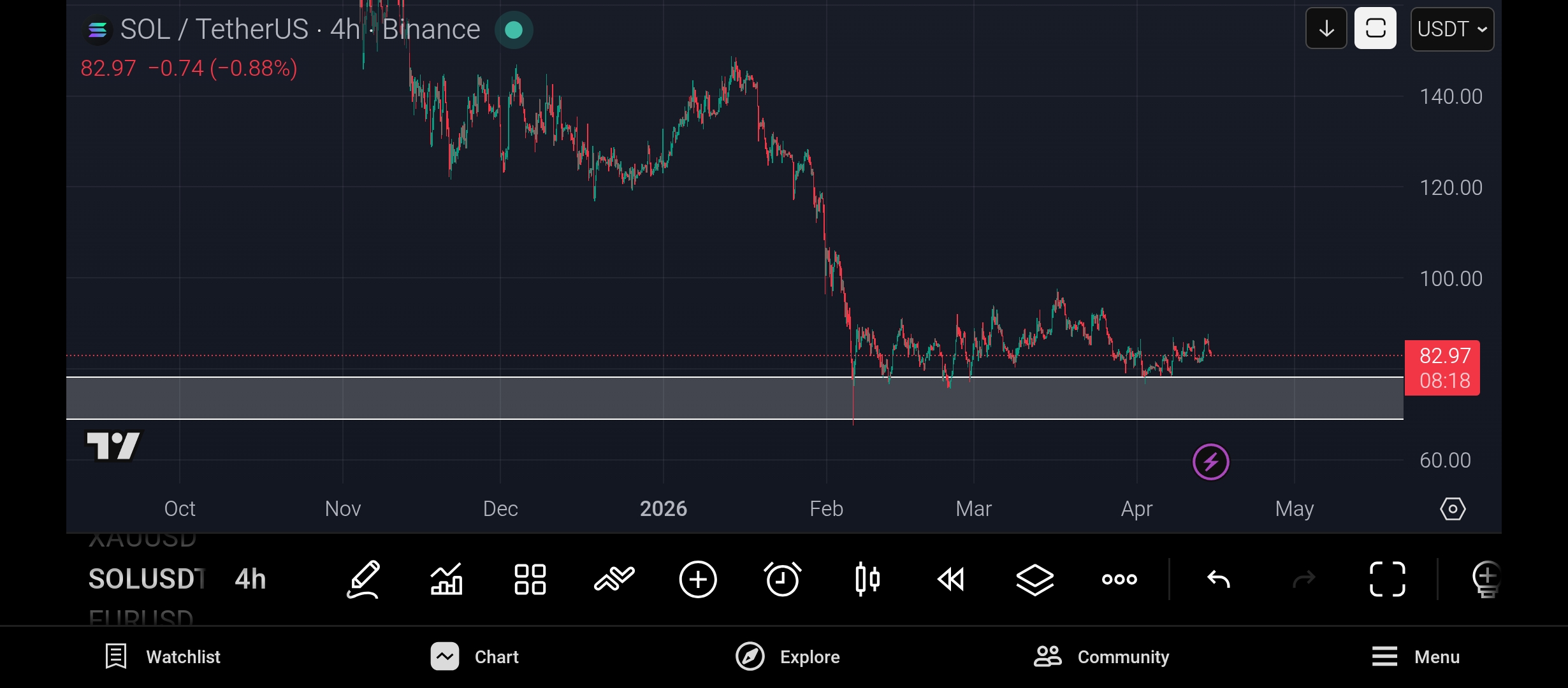This screenshot has width=1568, height=688.
Task: Tap the download arrow button
Action: 1326,29
